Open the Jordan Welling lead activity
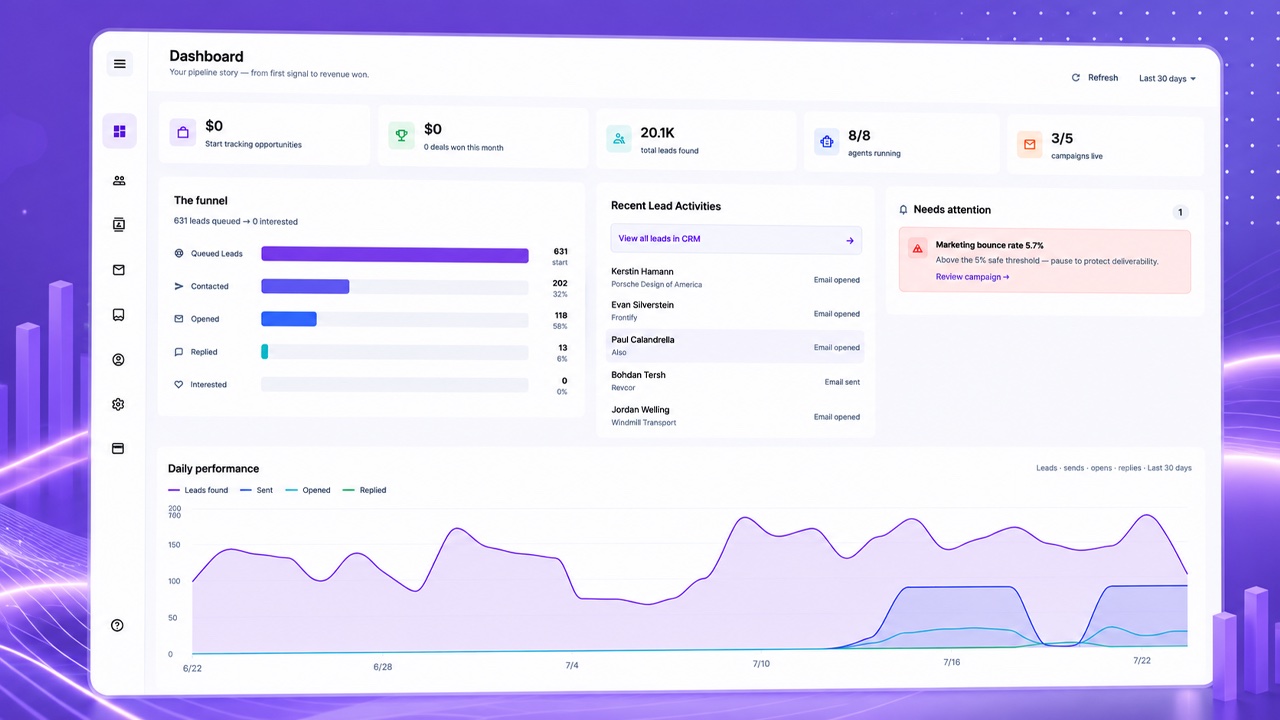1280x720 pixels. [736, 416]
